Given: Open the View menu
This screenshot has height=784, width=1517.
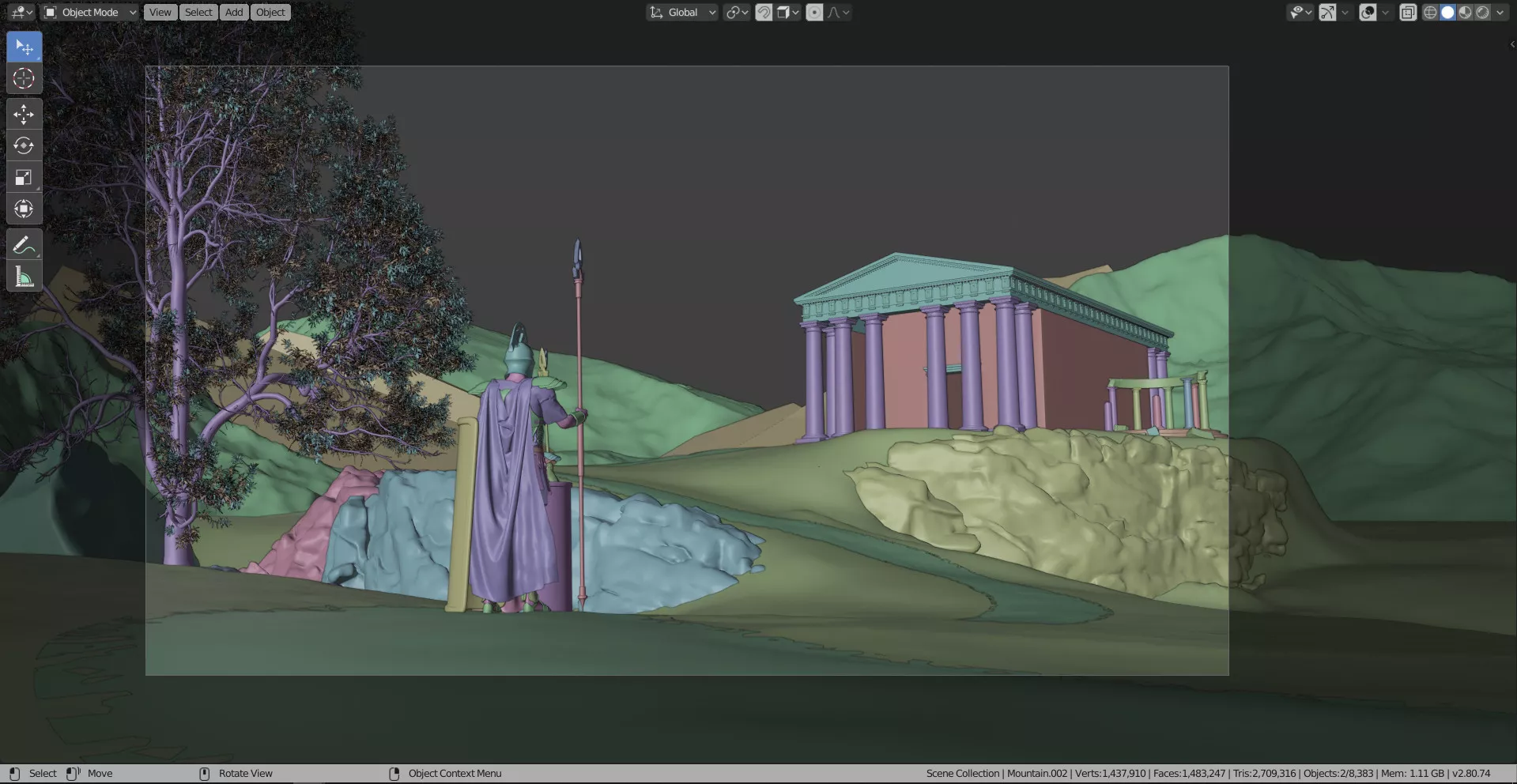Looking at the screenshot, I should [160, 13].
